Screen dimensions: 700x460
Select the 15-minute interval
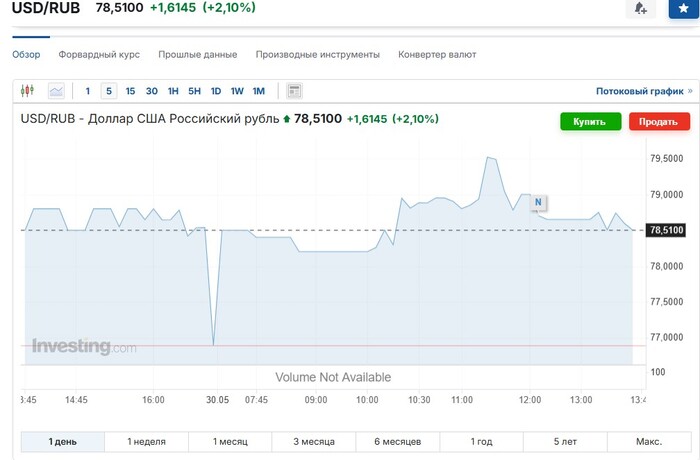coord(130,91)
